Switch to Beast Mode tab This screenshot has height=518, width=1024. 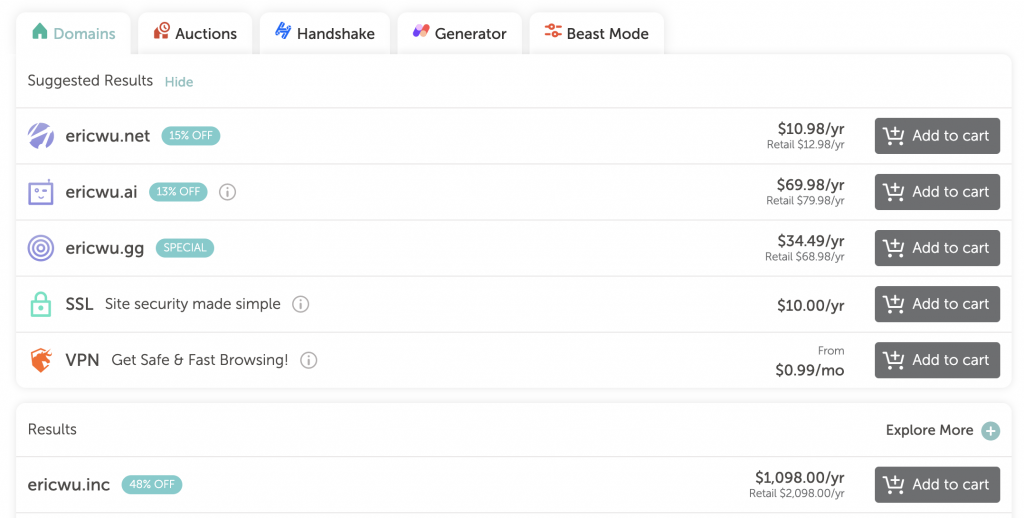tap(597, 33)
